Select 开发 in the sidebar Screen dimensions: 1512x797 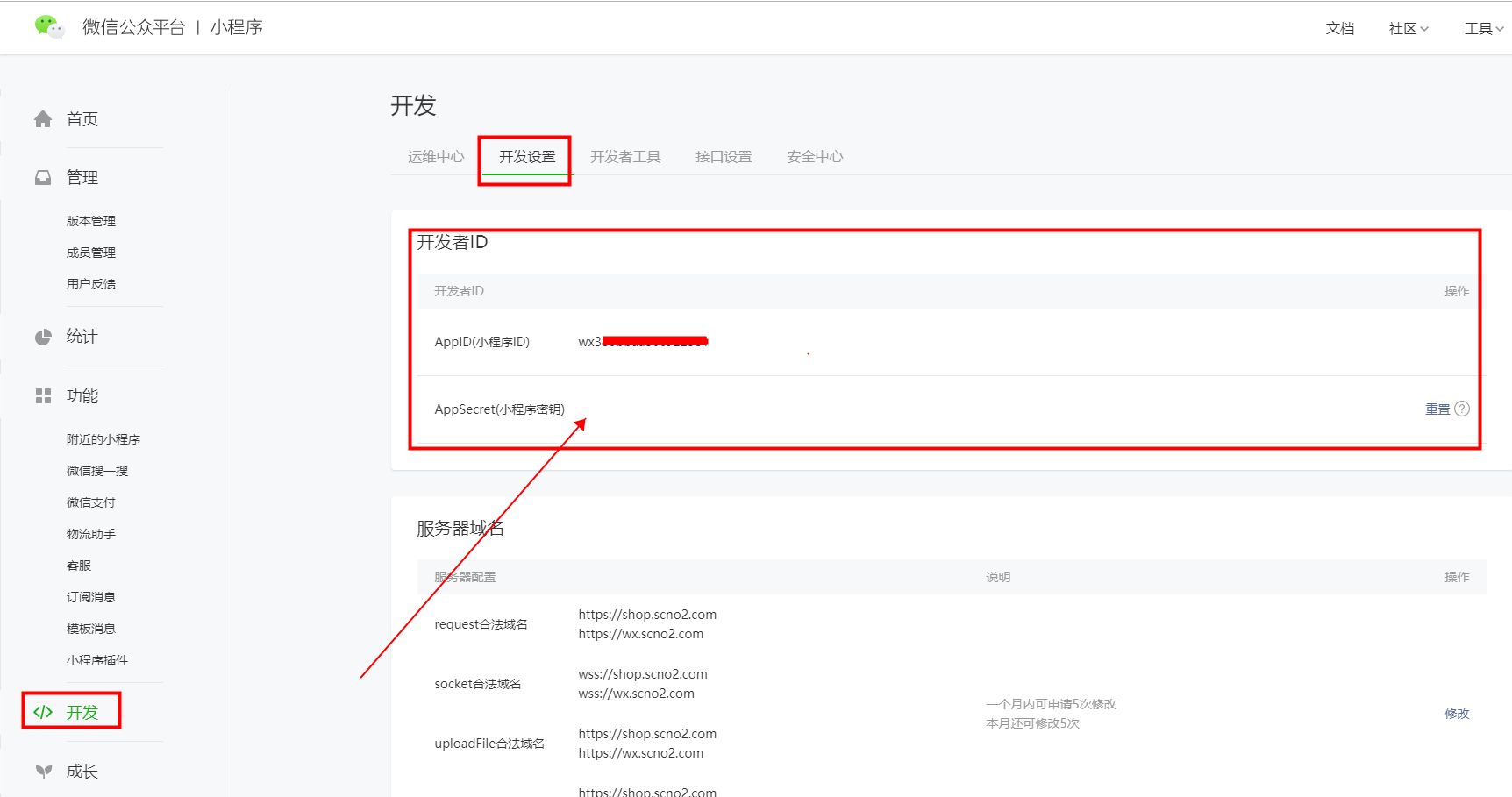pos(82,712)
